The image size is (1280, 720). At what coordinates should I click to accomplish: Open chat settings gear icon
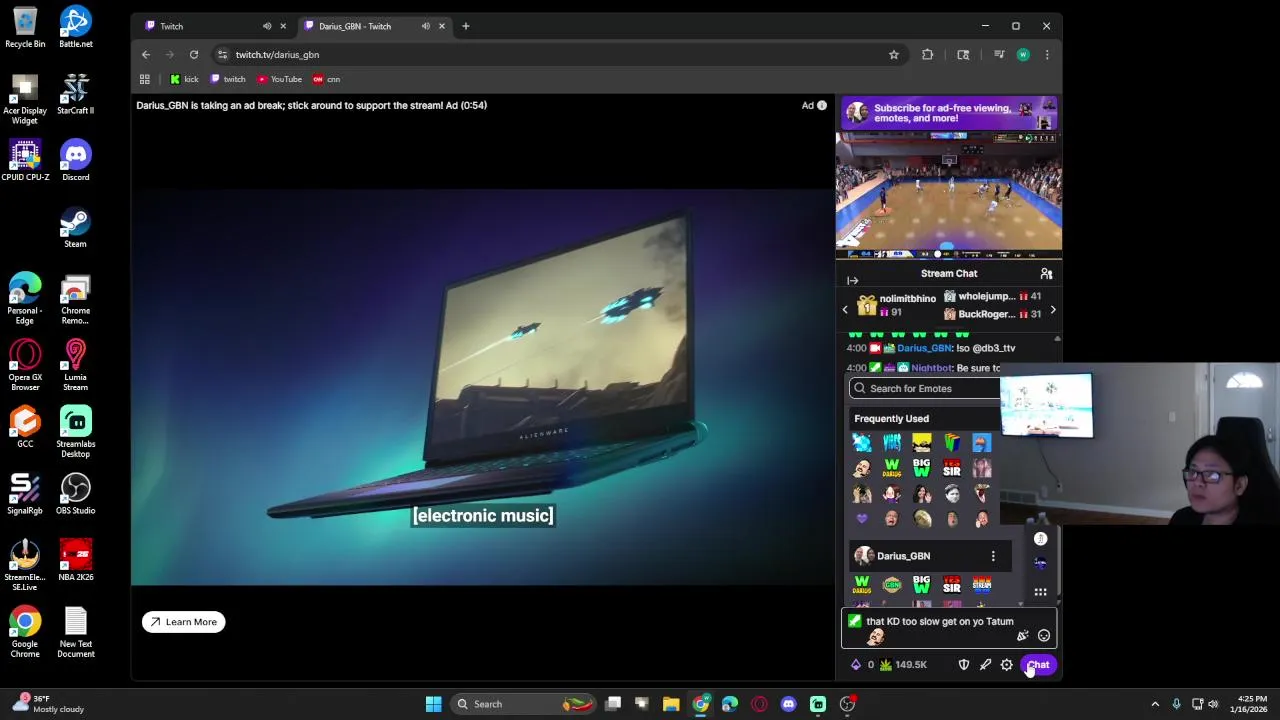1006,665
